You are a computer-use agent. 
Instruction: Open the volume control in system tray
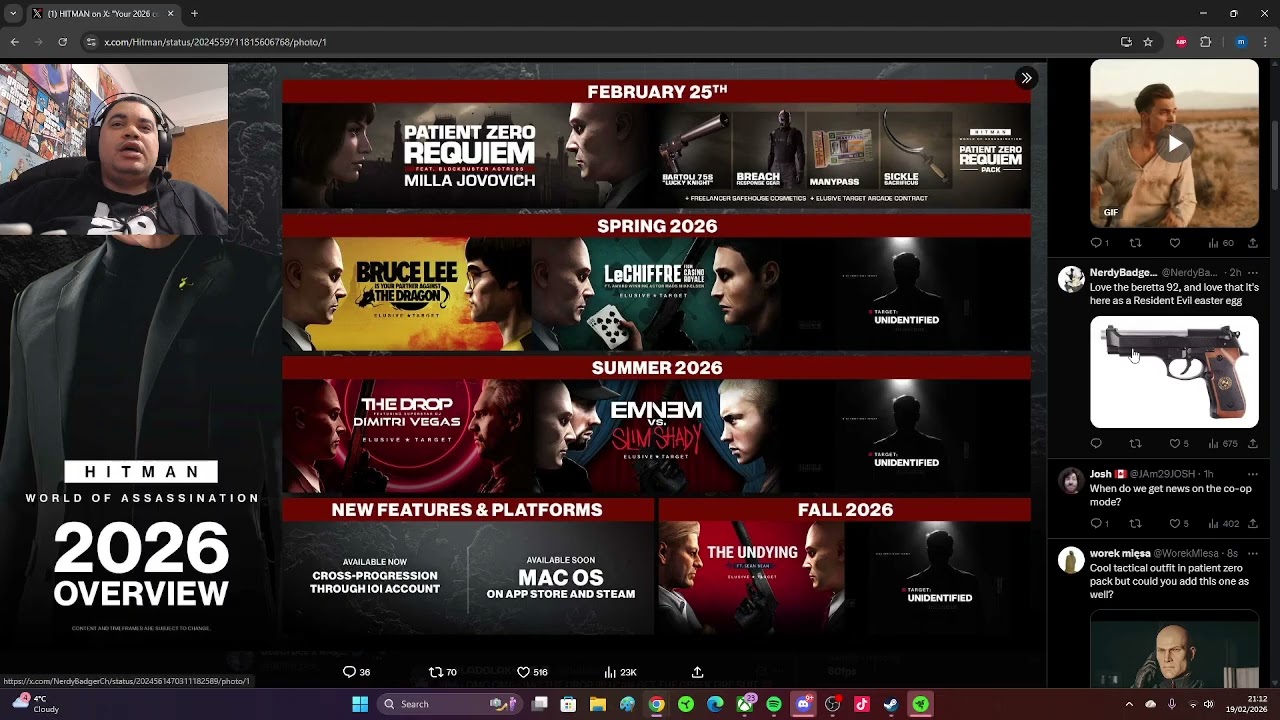[x=1208, y=704]
